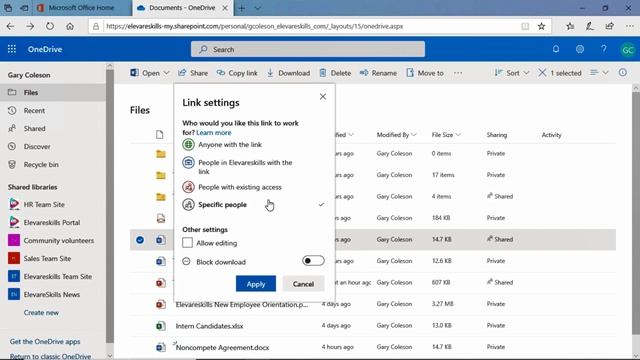Click the Learn more link
Screen dimensions: 640x360
tap(213, 133)
